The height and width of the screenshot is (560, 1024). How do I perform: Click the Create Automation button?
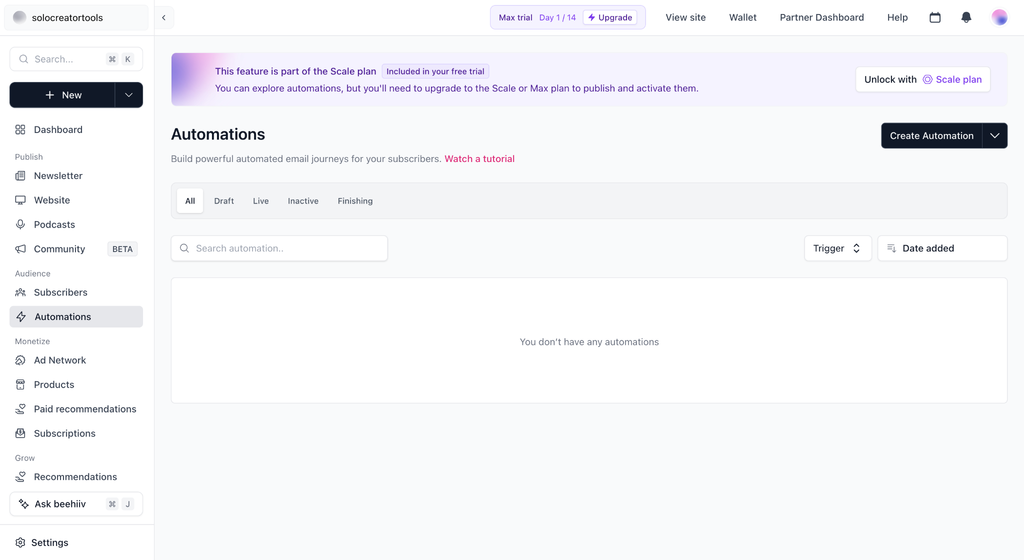(931, 136)
